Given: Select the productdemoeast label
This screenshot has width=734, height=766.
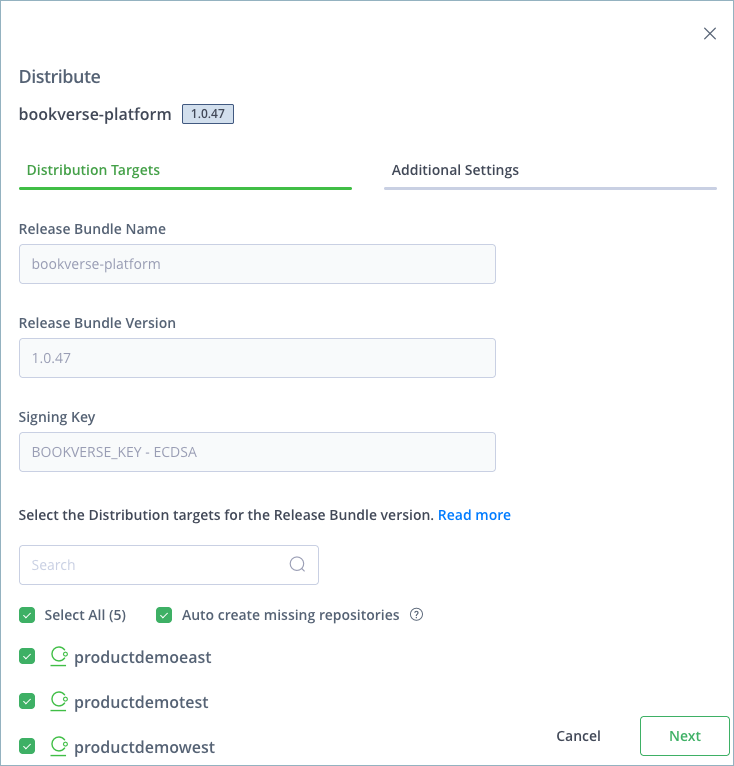Looking at the screenshot, I should tap(143, 658).
